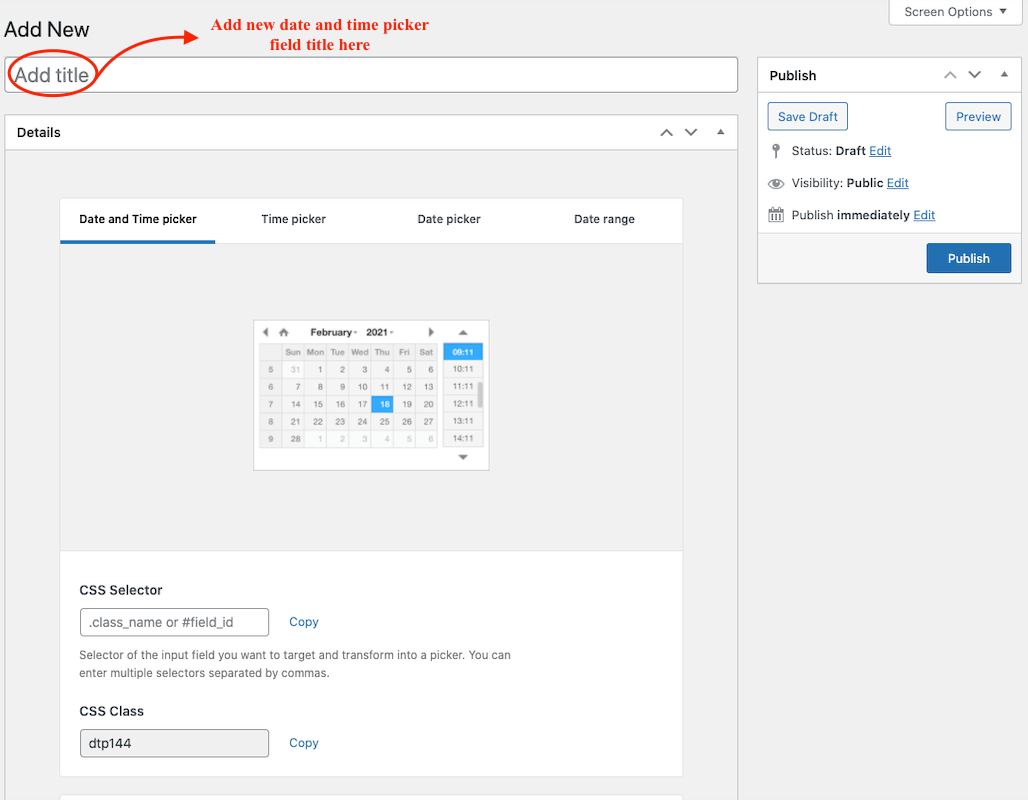
Task: Collapse the Details panel with its triangle
Action: [721, 132]
